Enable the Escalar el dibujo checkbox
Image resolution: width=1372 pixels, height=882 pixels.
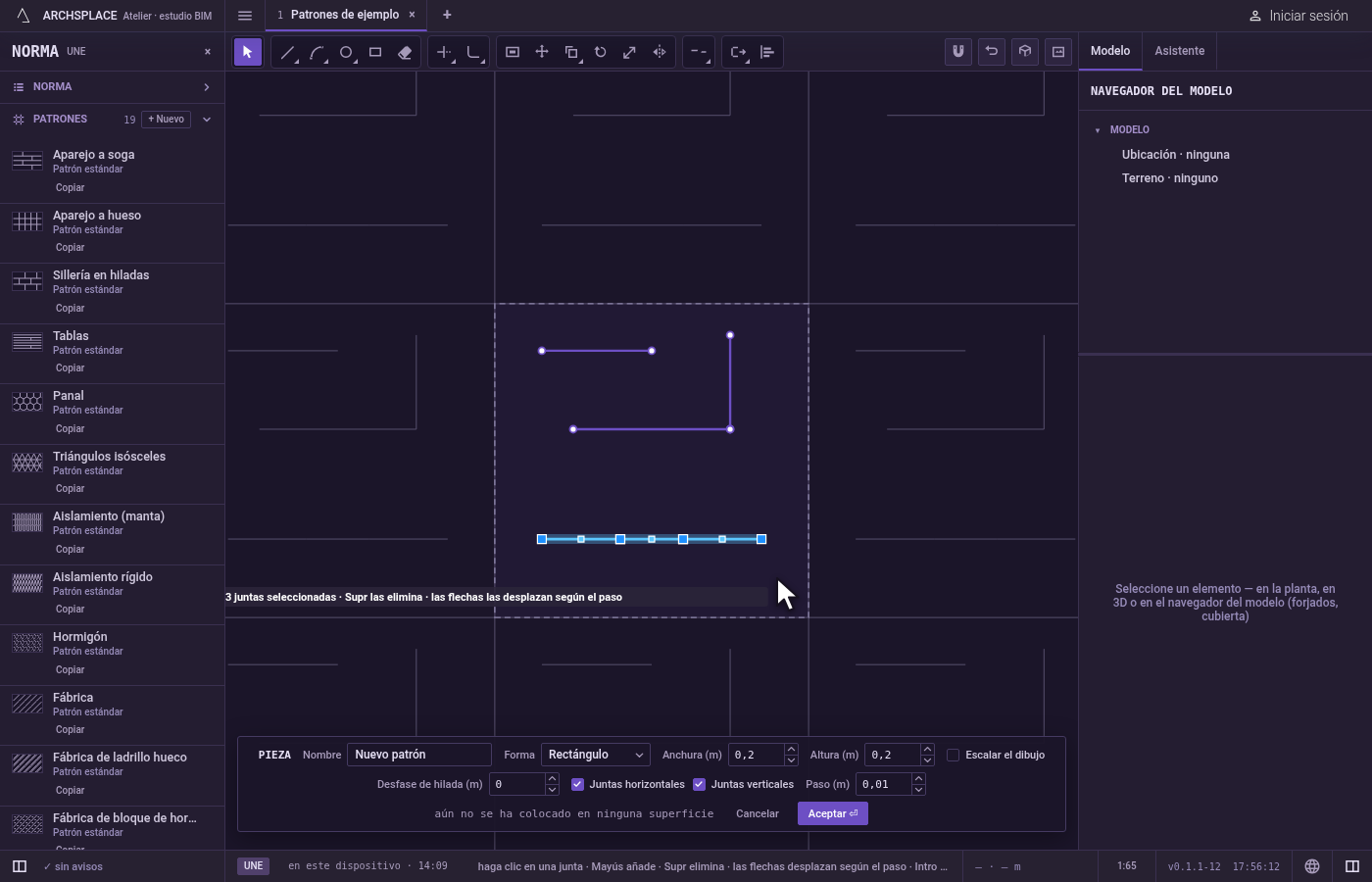coord(953,755)
